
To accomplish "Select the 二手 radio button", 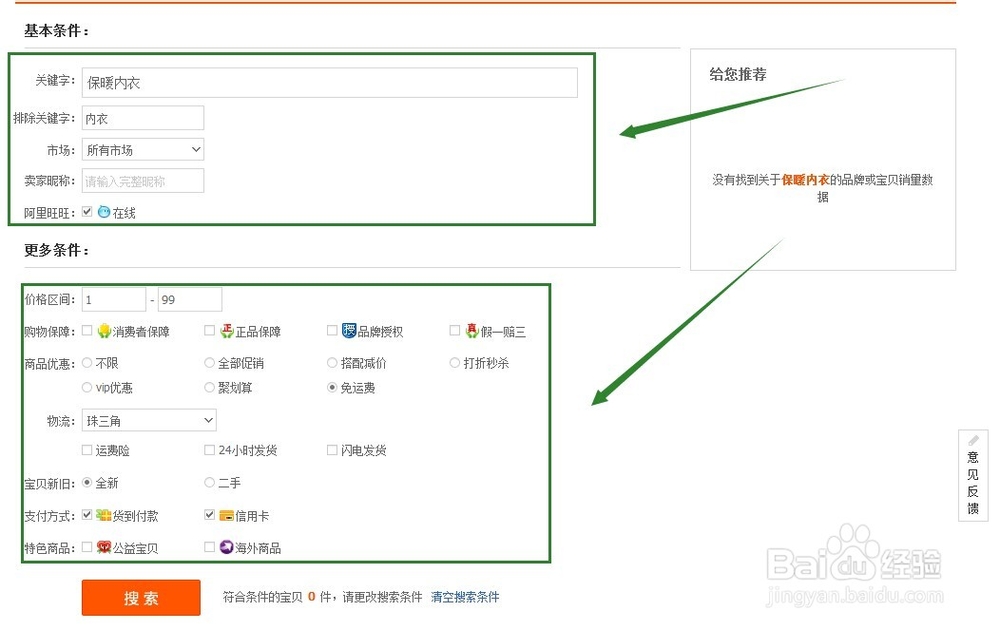I will [x=207, y=481].
